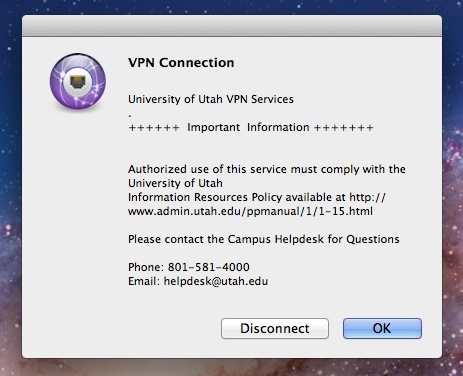Click the galaxy desktop wallpaper outside the dialog
Viewport: 463px width, 376px height.
click(10, 200)
